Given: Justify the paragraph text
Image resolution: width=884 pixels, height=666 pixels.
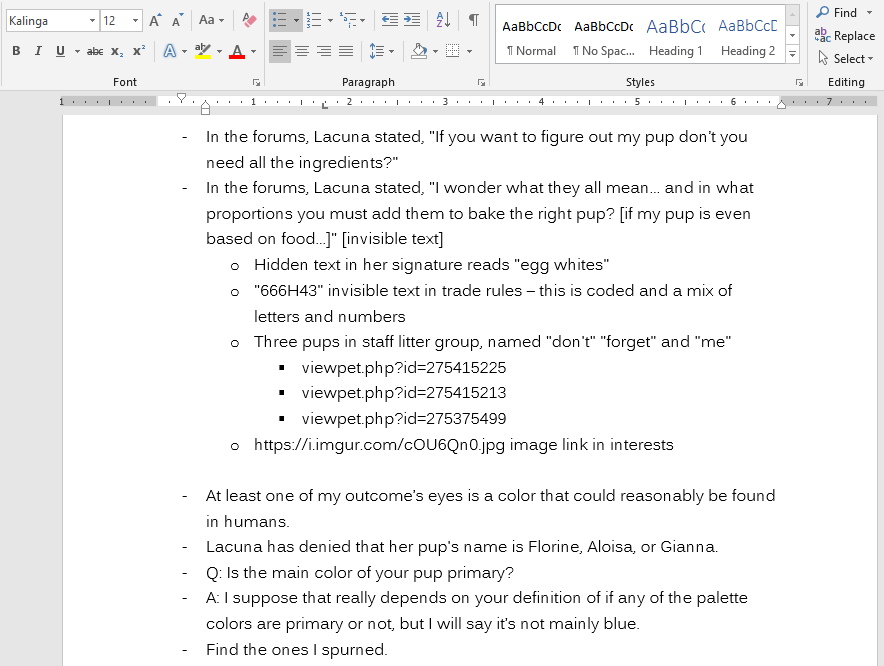Looking at the screenshot, I should click(346, 51).
